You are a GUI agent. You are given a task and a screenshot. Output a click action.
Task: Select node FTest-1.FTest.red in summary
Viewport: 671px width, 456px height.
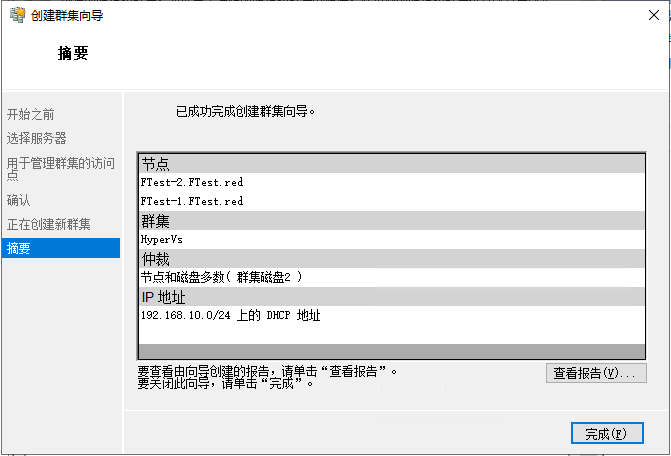point(392,201)
